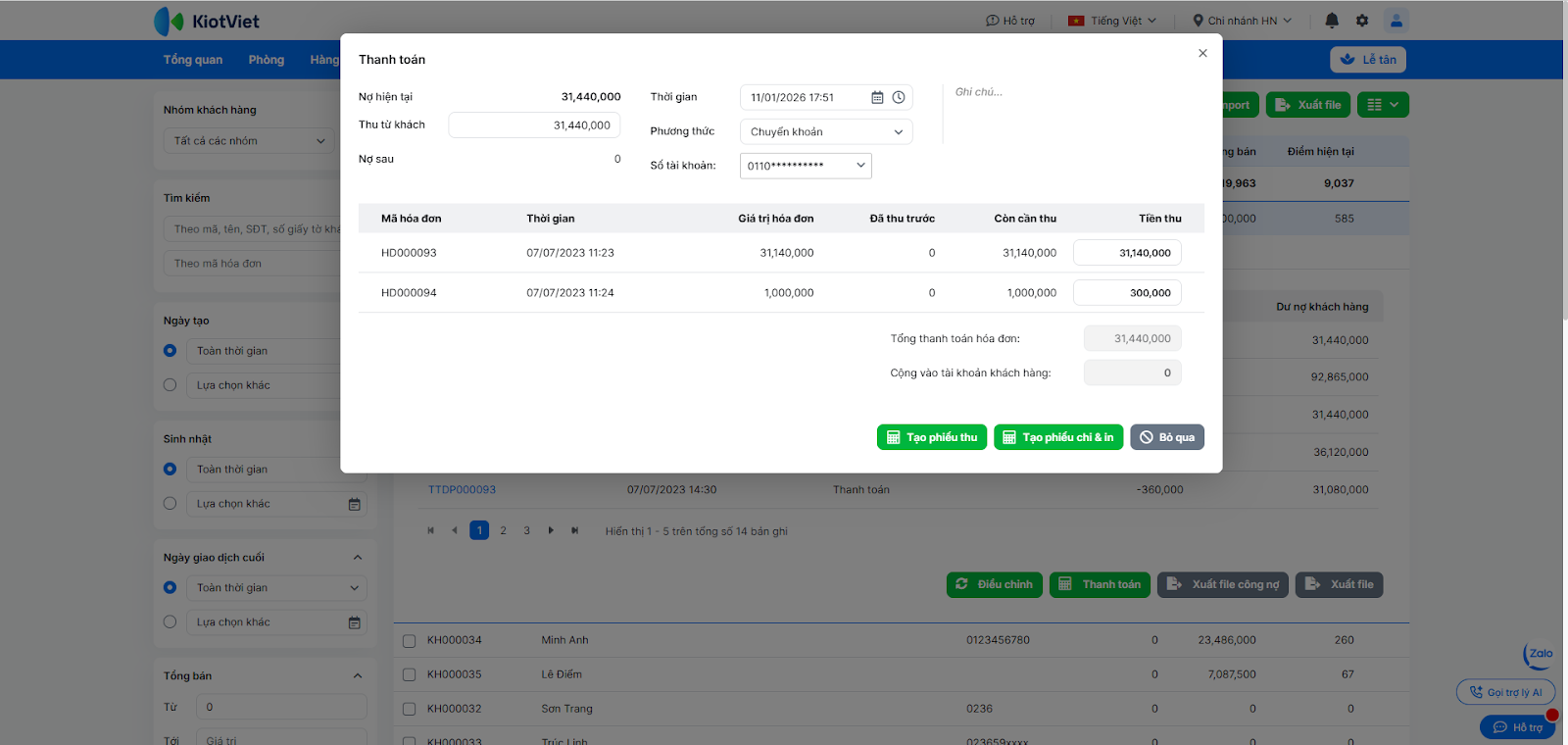The height and width of the screenshot is (745, 1568).
Task: Open settings gear icon in header
Action: tap(1362, 21)
